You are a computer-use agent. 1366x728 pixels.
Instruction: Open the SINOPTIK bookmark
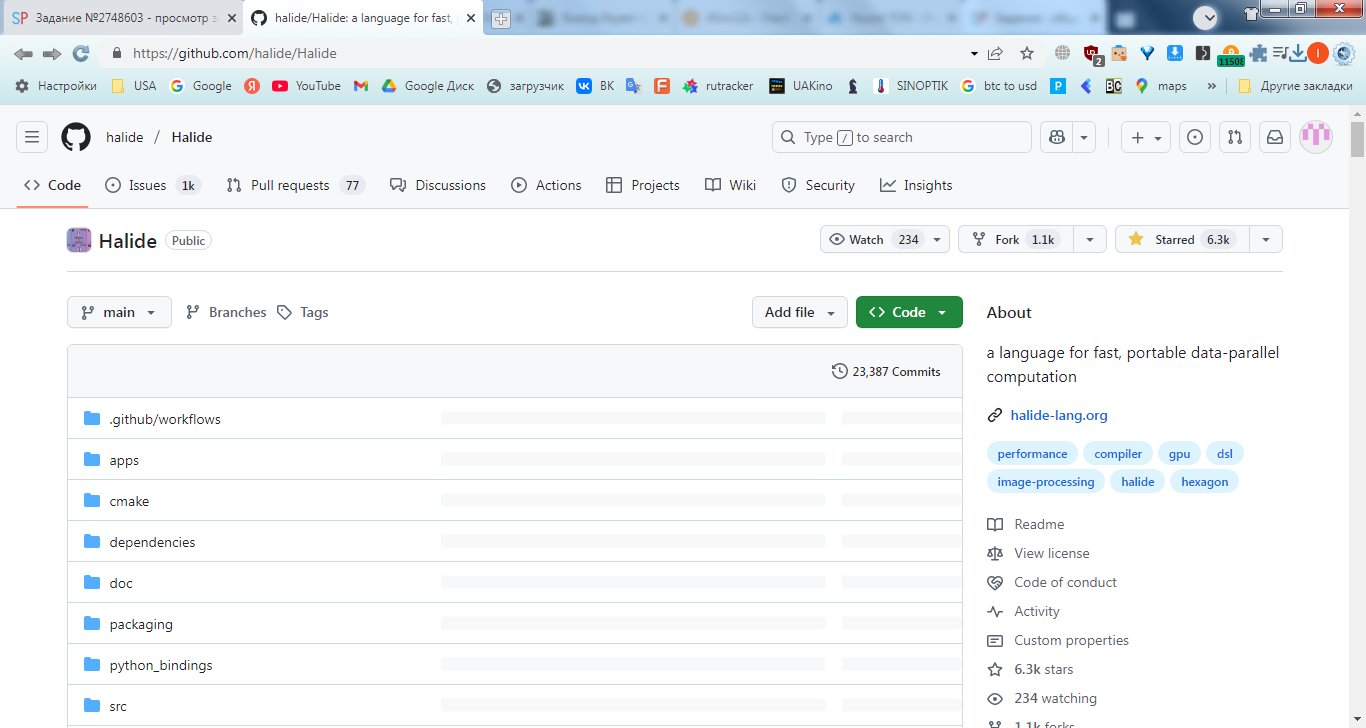point(911,86)
